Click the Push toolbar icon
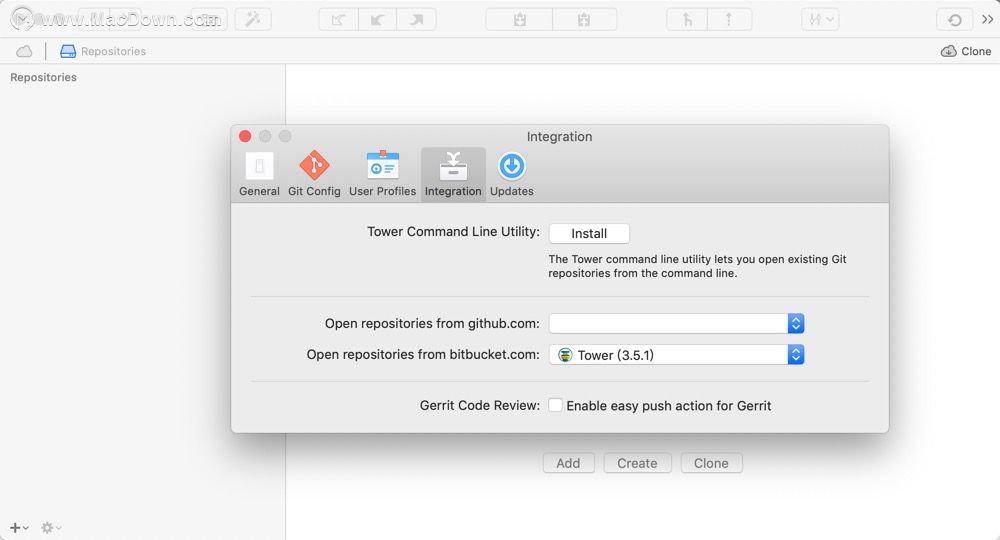The height and width of the screenshot is (540, 1000). 416,19
